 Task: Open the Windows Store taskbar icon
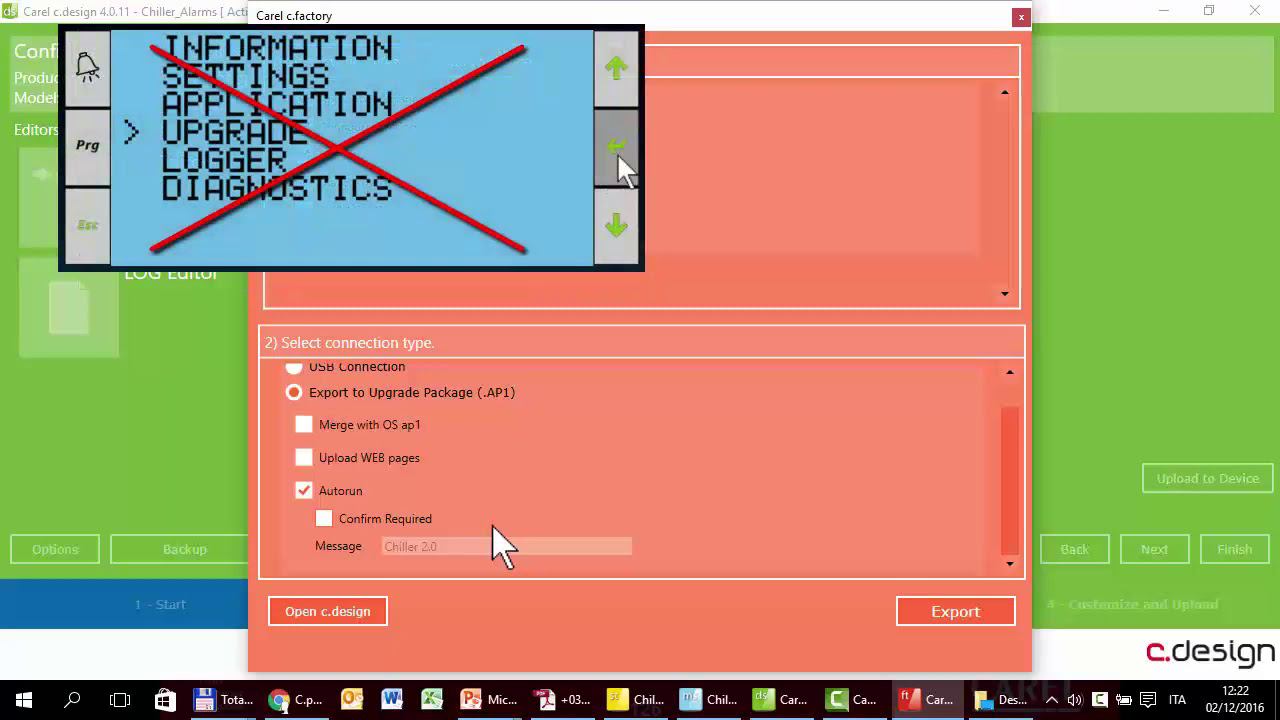click(x=165, y=700)
